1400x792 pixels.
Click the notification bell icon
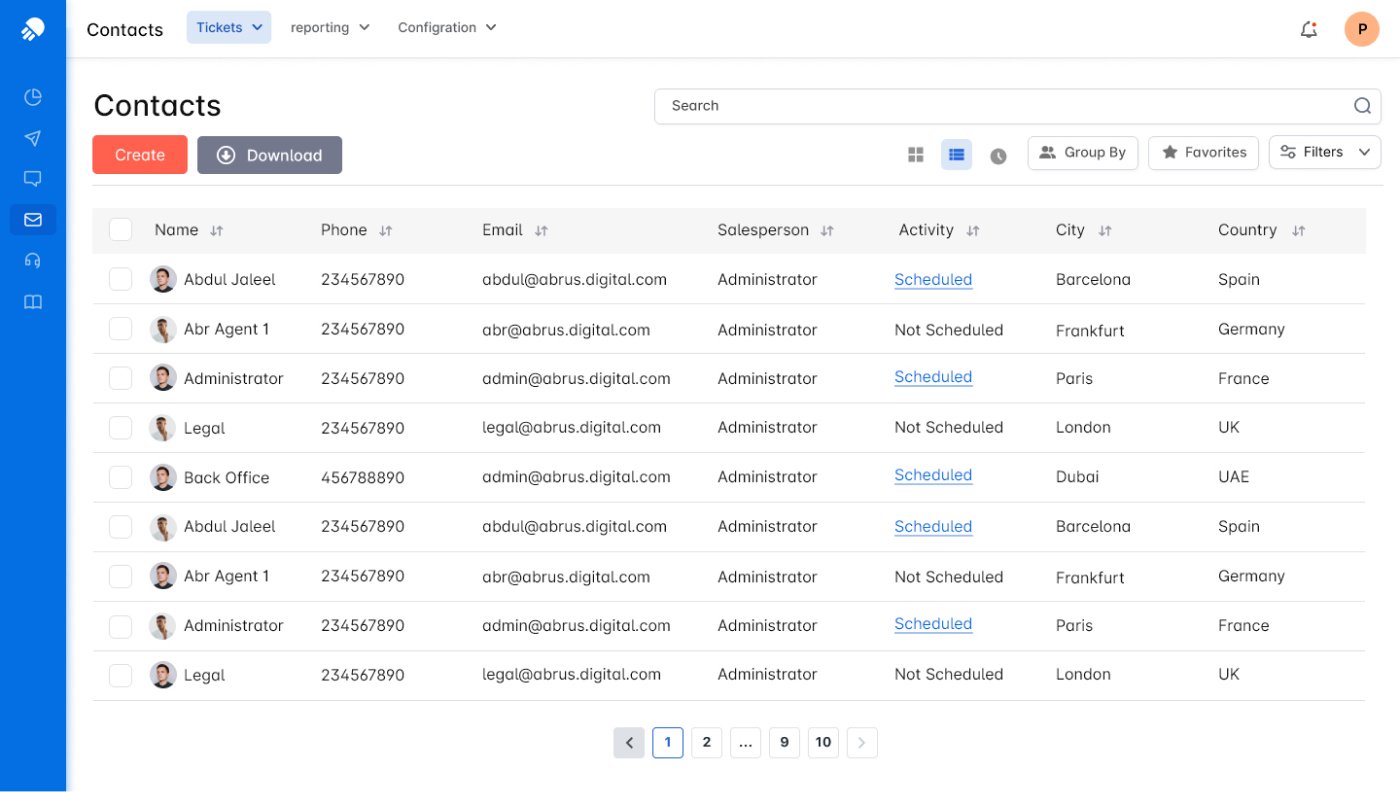1308,30
